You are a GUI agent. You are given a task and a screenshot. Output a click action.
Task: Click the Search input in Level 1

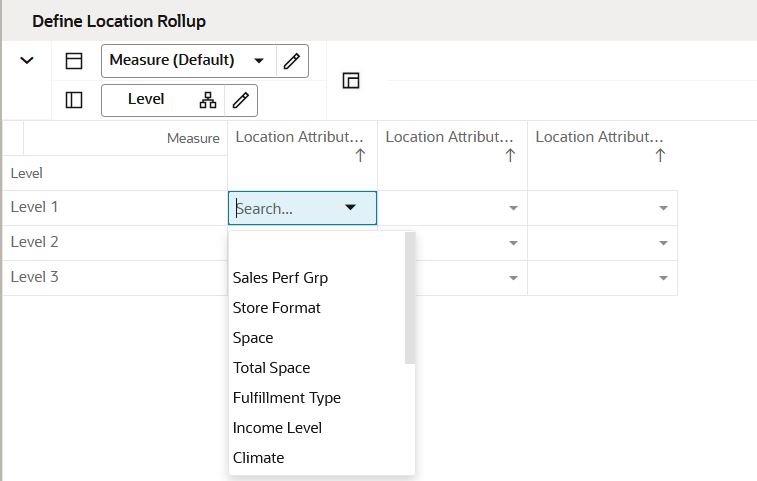pyautogui.click(x=285, y=209)
